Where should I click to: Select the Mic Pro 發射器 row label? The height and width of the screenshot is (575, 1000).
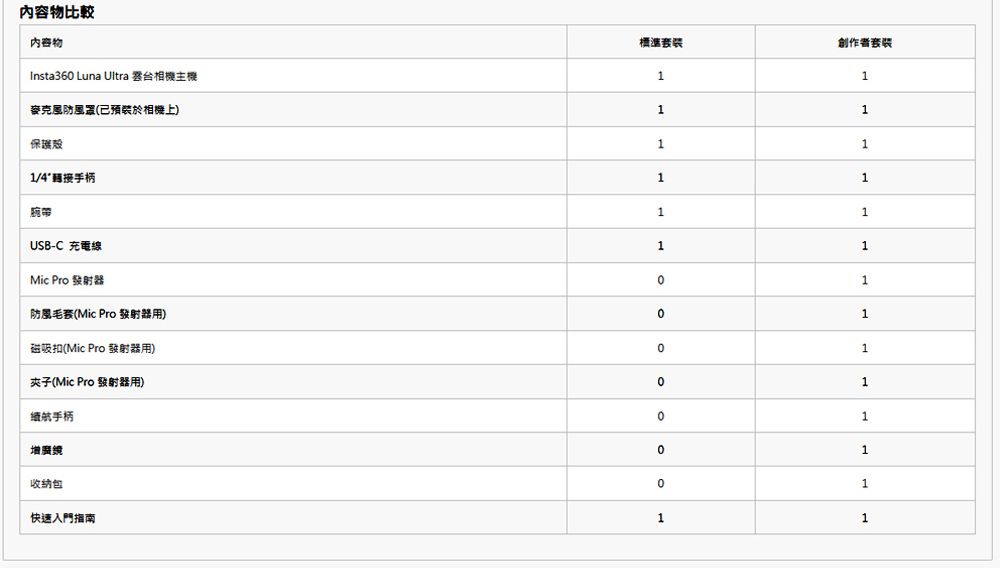click(67, 280)
